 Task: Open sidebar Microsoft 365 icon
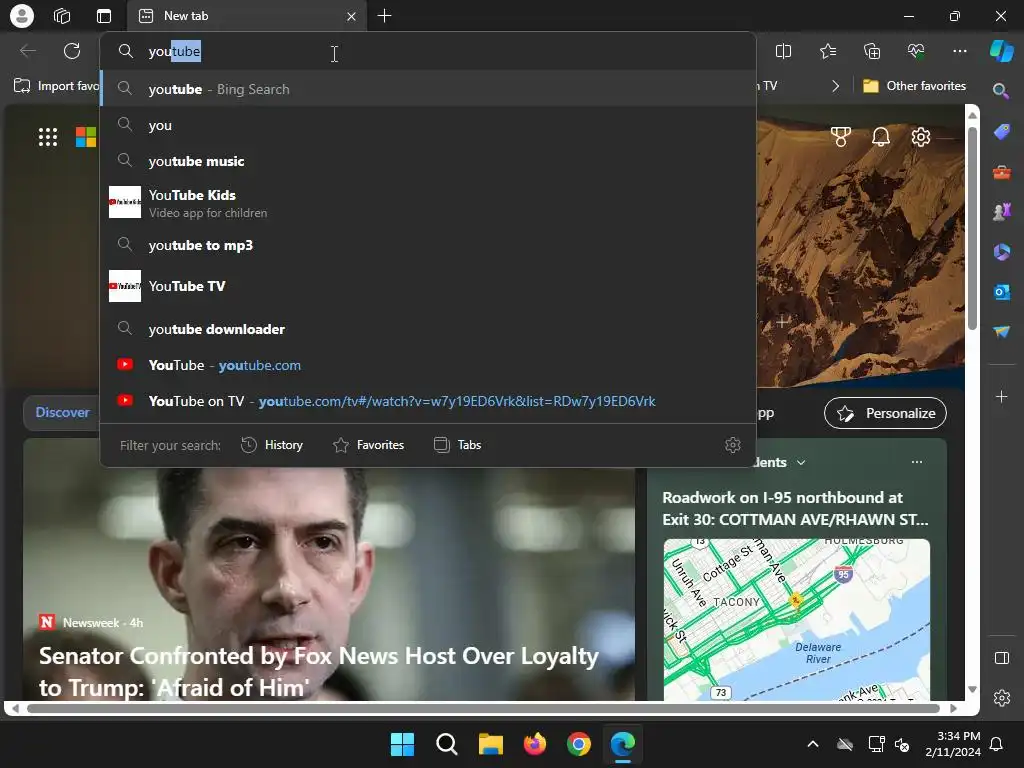tap(1002, 251)
